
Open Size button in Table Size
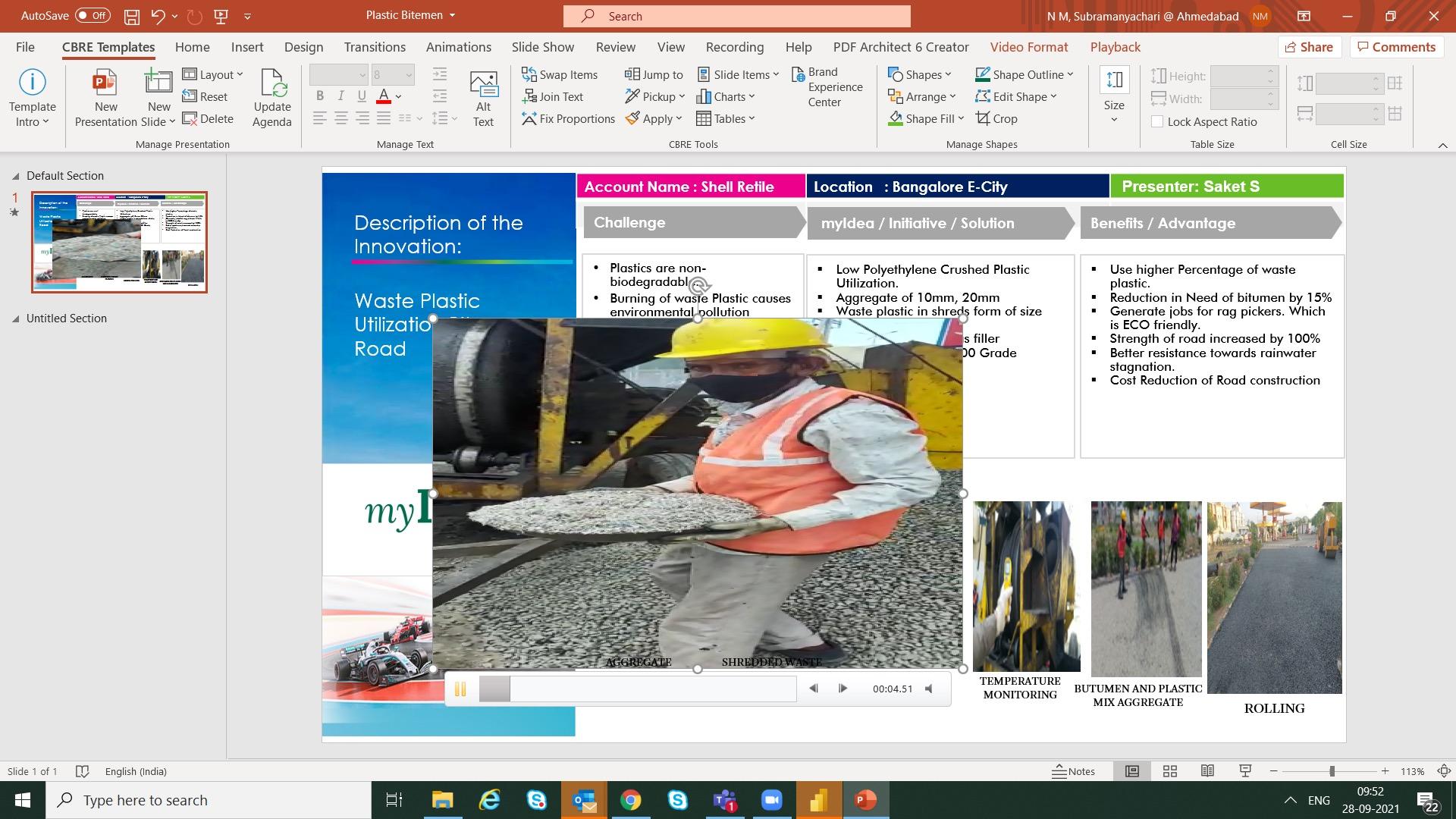point(1114,97)
